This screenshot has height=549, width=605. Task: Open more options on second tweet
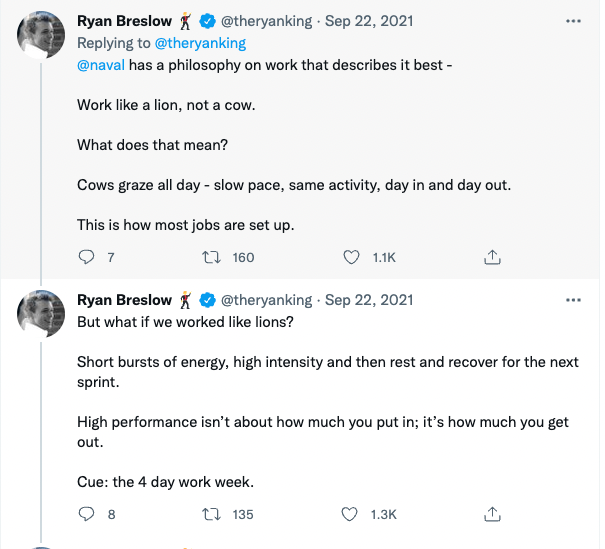coord(573,300)
